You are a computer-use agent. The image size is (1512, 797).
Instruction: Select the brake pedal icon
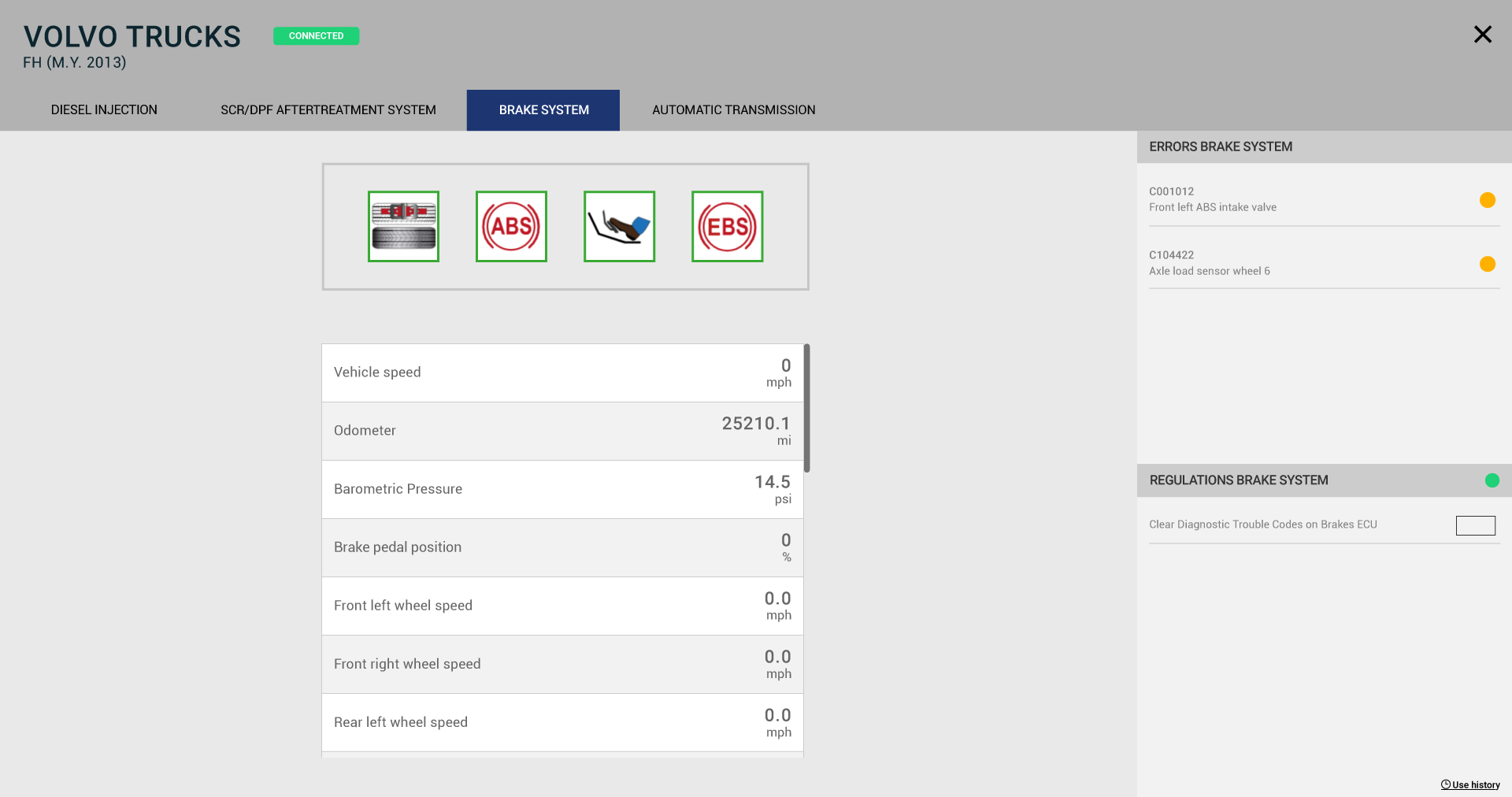click(x=619, y=226)
